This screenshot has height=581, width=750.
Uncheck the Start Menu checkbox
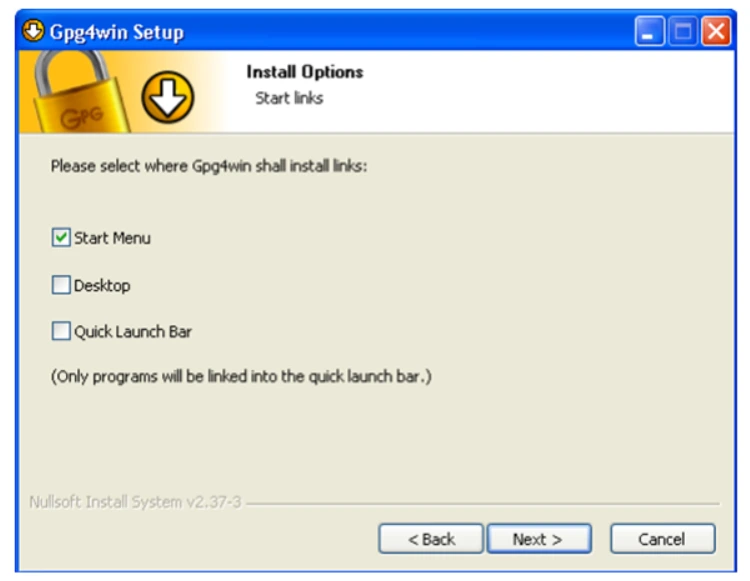[61, 238]
